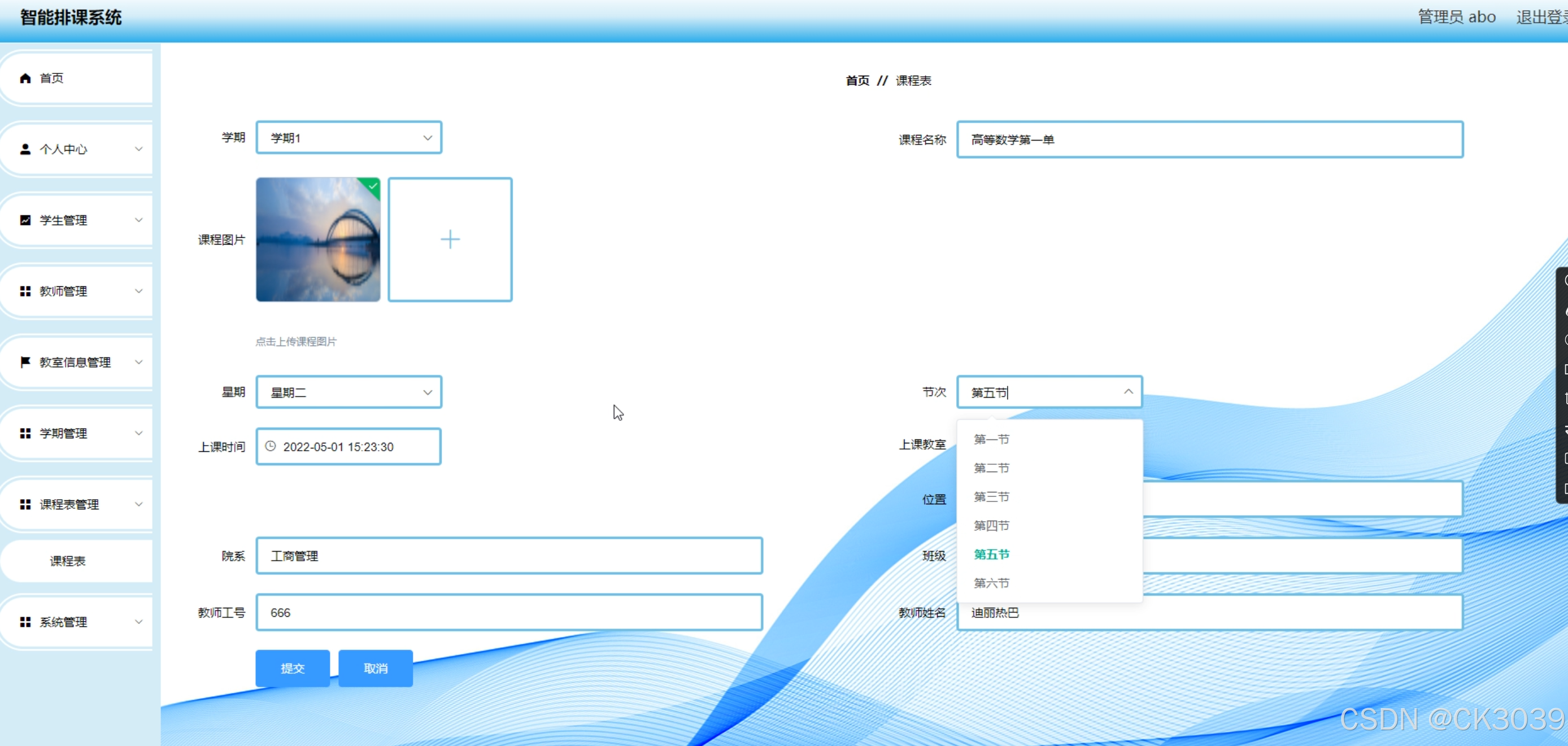
Task: Open the 课程表 submenu item
Action: [68, 560]
